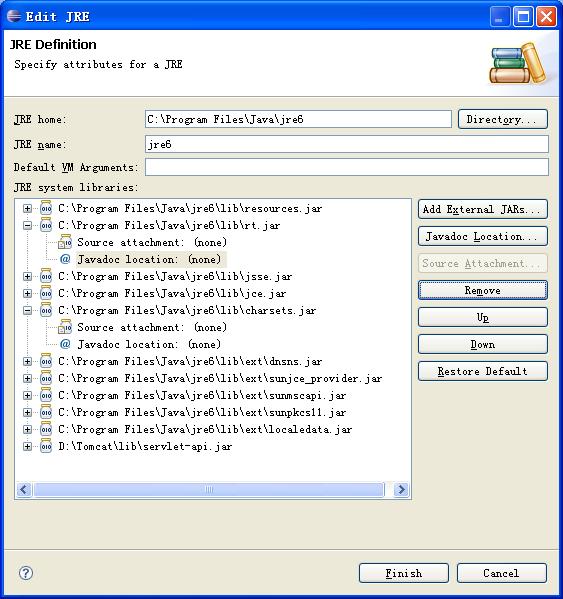Click the scroll left arrow in library list

pyautogui.click(x=24, y=489)
